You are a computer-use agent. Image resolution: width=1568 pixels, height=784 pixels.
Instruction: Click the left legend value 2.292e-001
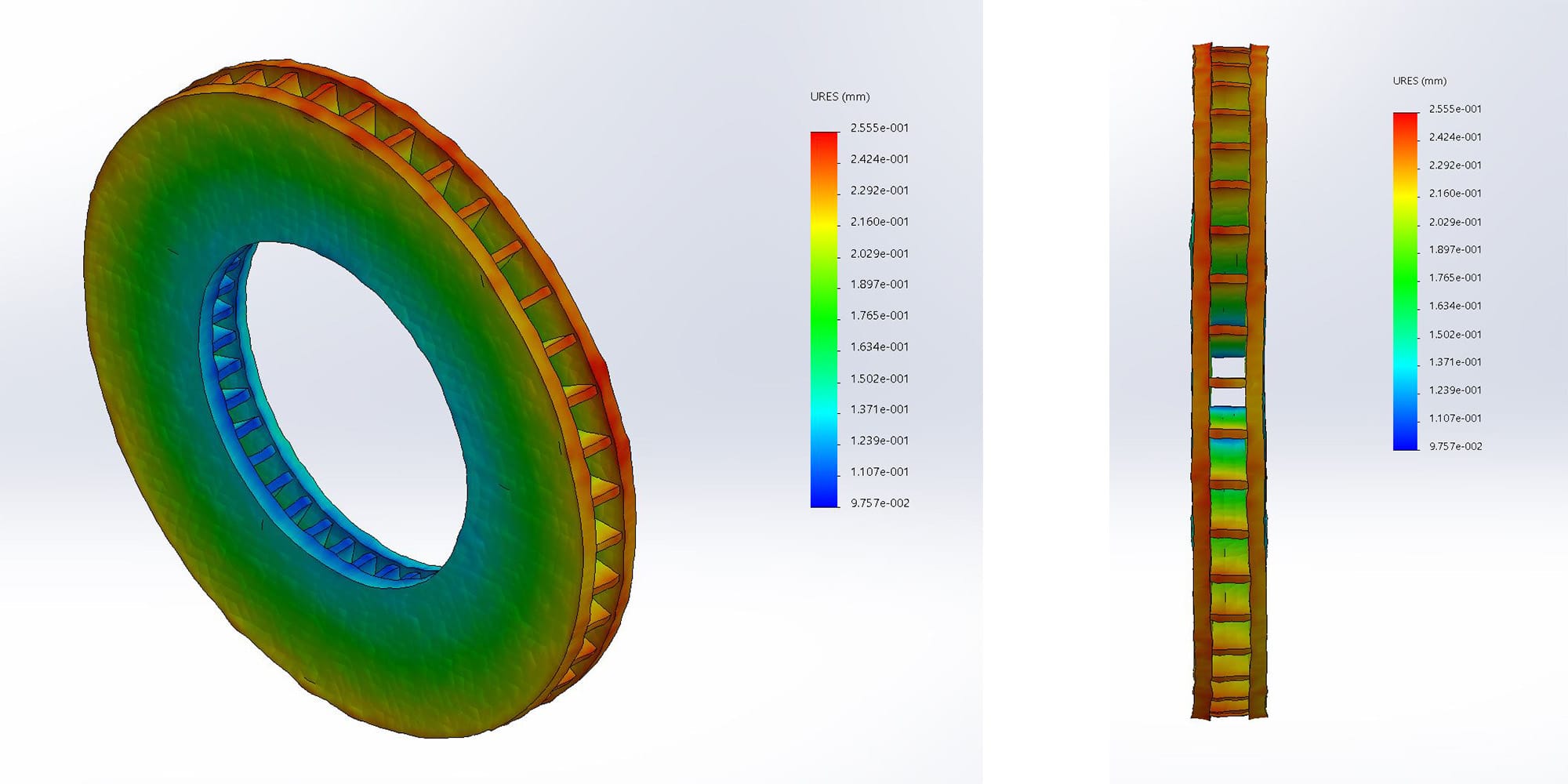880,191
